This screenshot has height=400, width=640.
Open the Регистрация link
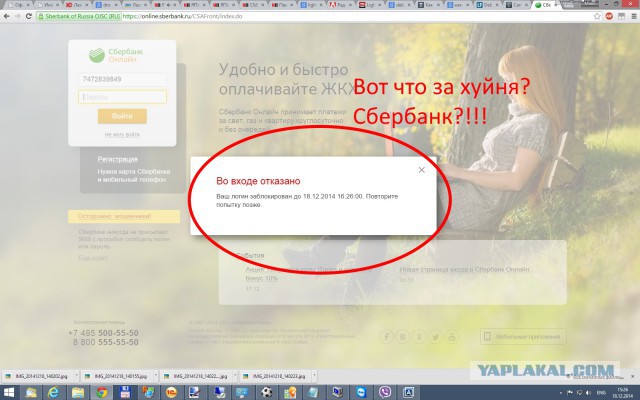(118, 159)
